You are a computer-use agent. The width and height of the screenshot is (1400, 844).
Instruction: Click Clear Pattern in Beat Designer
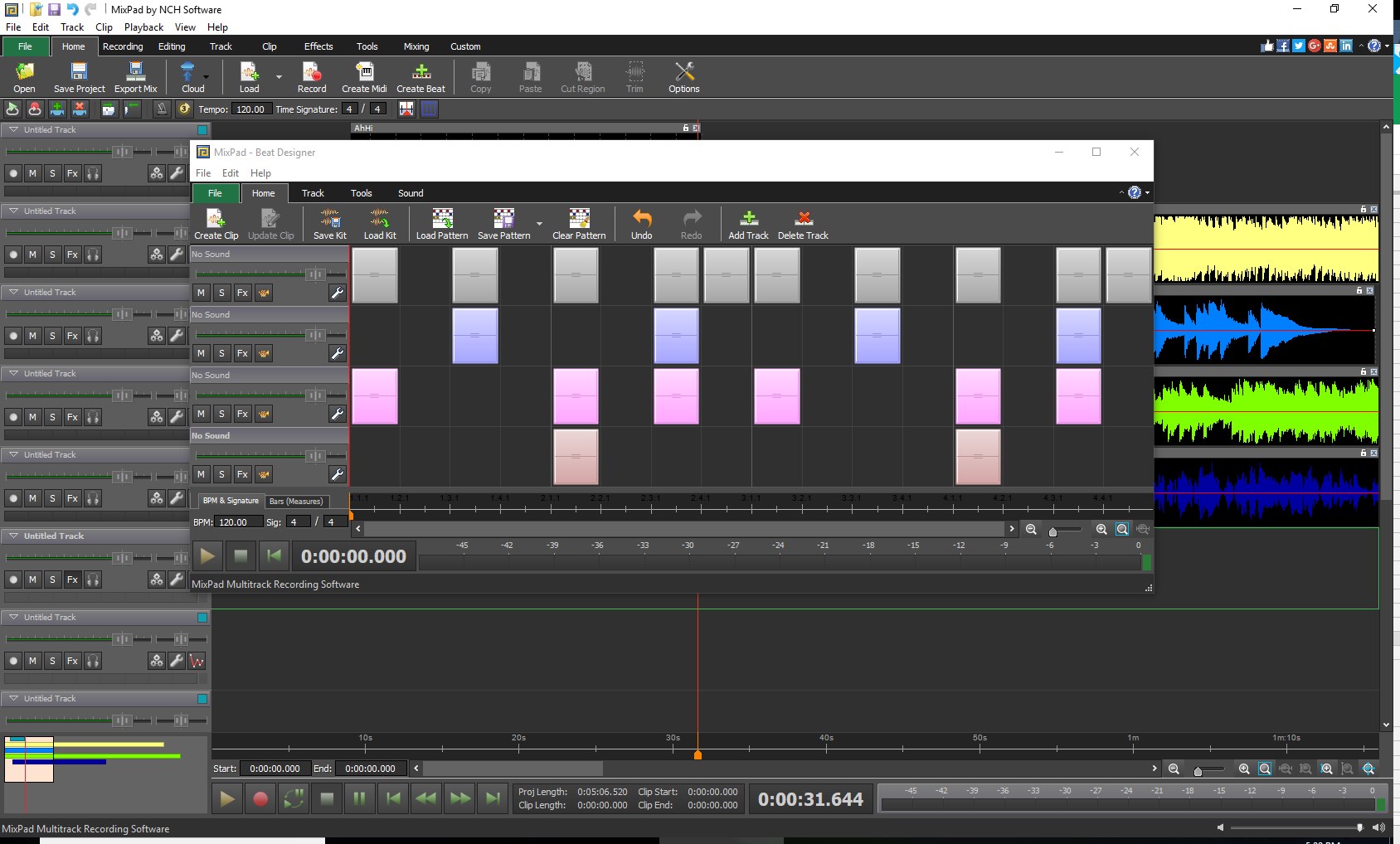coord(578,223)
